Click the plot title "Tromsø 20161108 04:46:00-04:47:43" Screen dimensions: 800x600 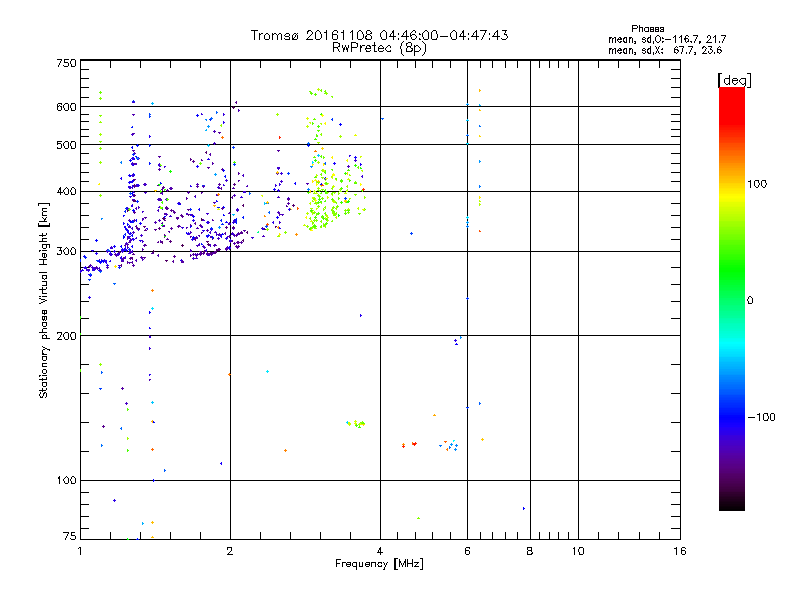[379, 35]
